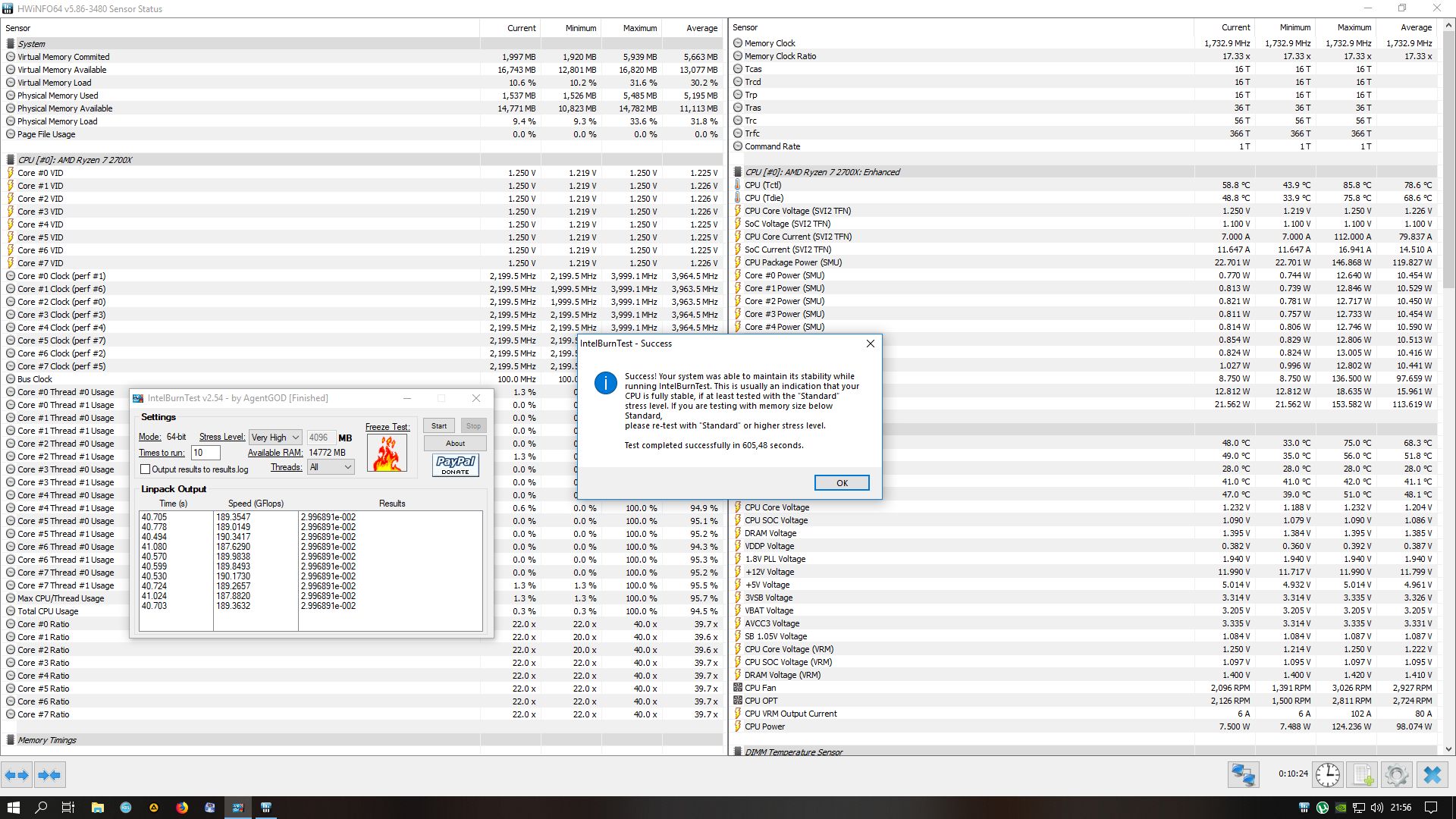Click the Stop button in IntelBurnTest

point(473,425)
